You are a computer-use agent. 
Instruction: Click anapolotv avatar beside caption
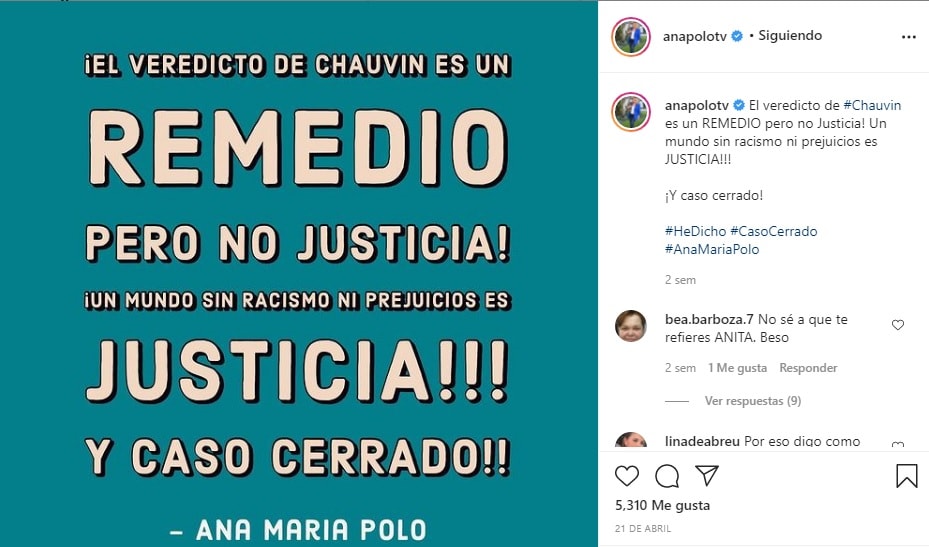(631, 111)
